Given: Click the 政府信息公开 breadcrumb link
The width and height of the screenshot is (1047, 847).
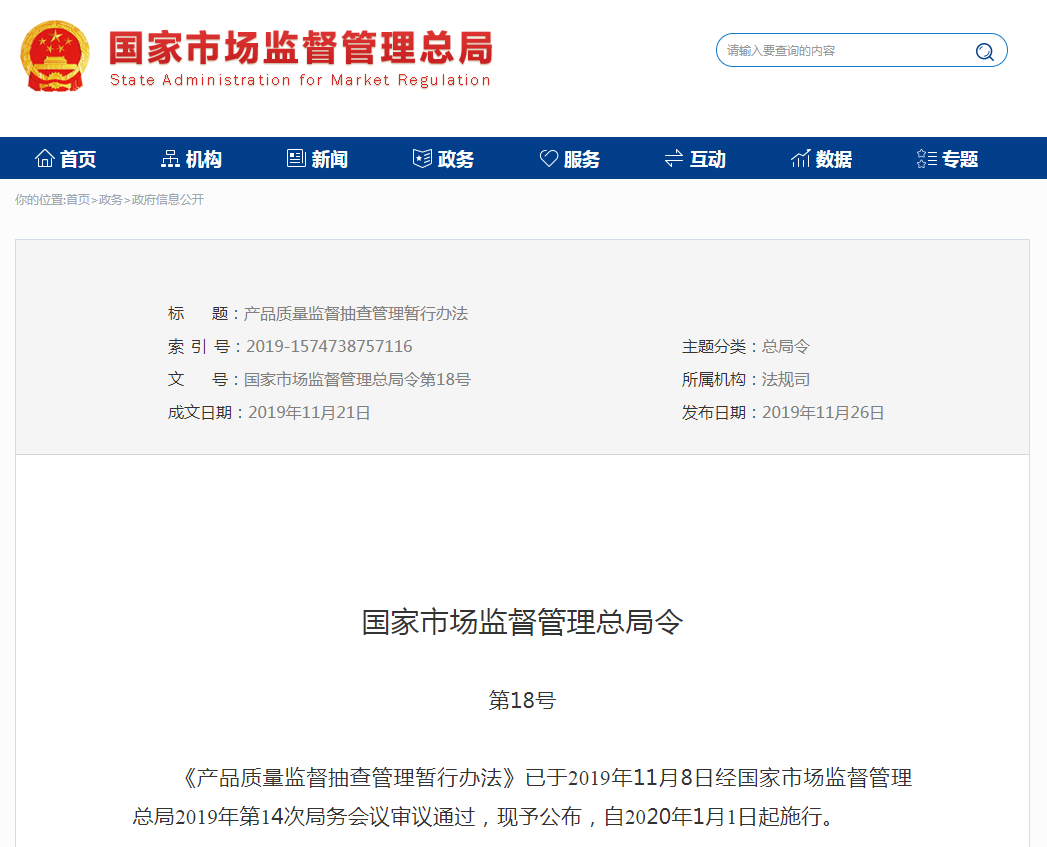Looking at the screenshot, I should click(168, 200).
